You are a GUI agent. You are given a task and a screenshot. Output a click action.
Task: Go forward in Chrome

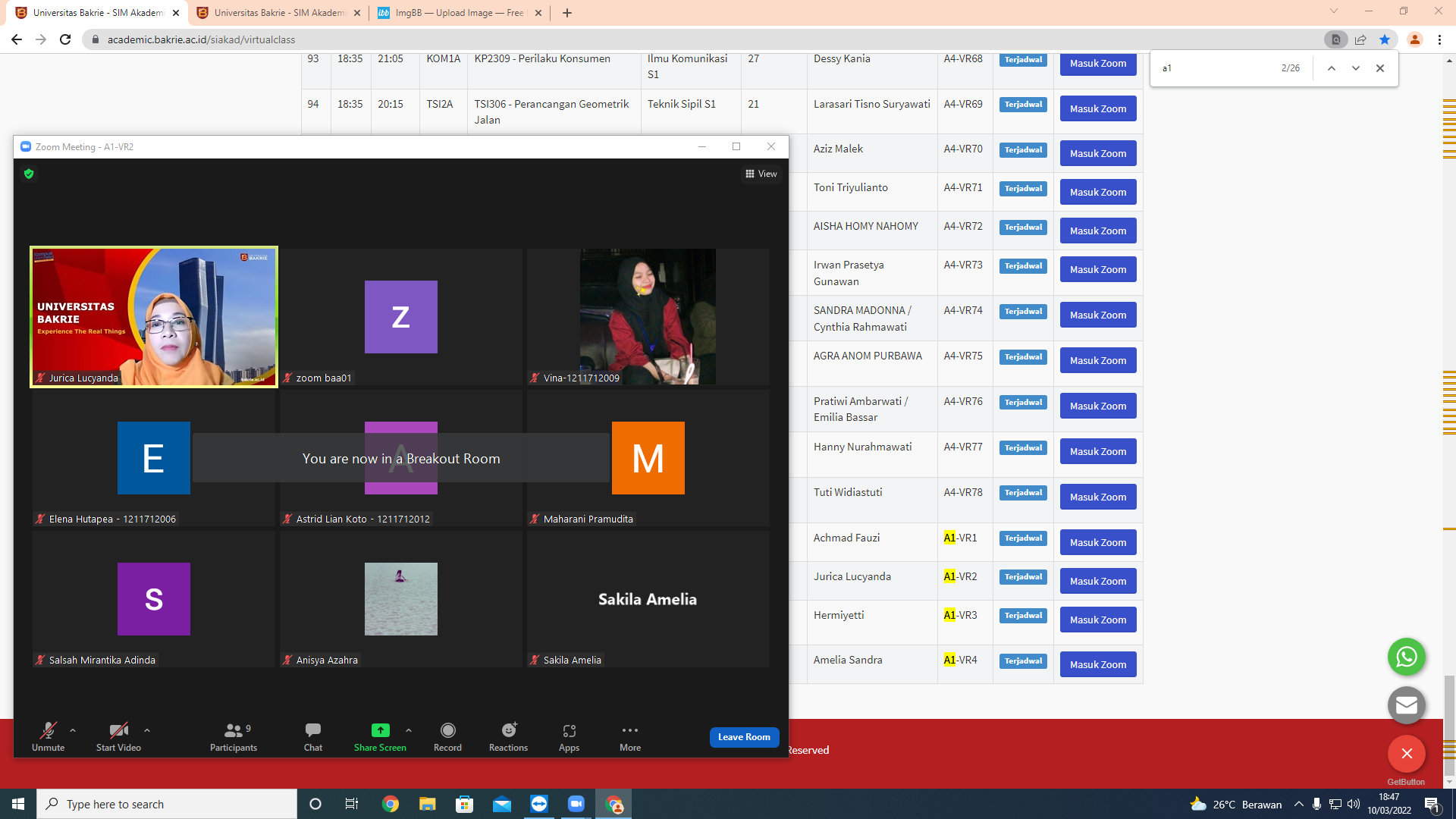click(41, 39)
